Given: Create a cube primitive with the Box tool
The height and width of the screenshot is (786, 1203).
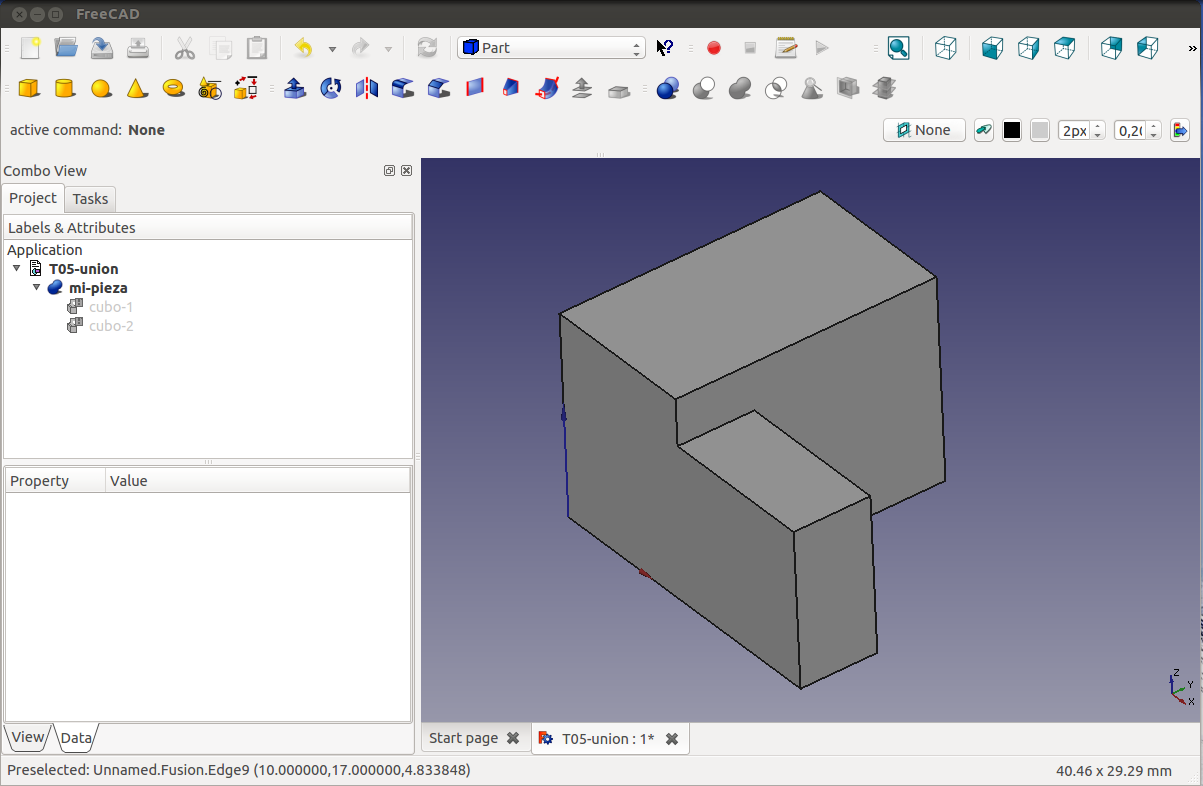Looking at the screenshot, I should (x=29, y=89).
